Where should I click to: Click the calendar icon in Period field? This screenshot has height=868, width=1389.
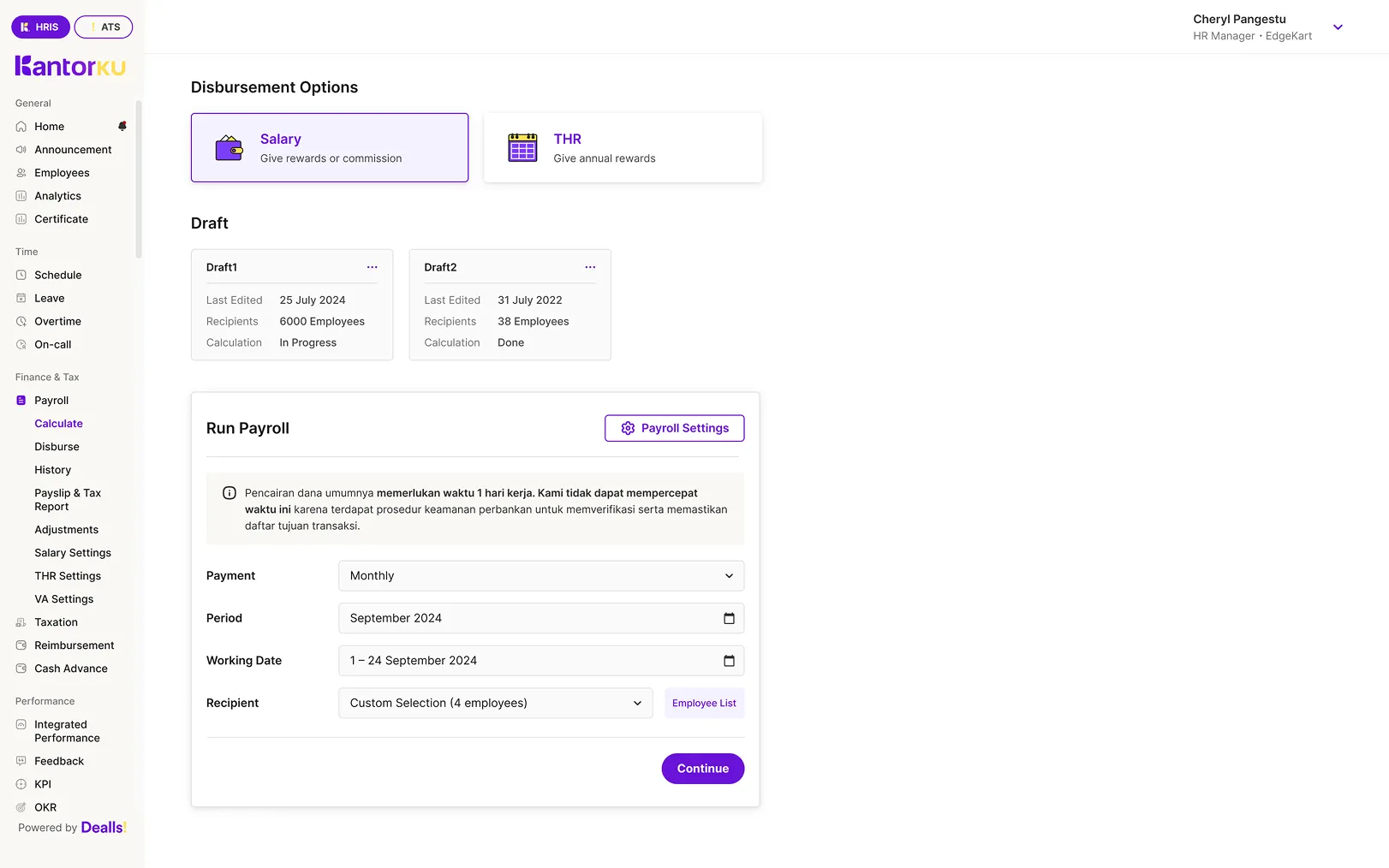pos(729,618)
